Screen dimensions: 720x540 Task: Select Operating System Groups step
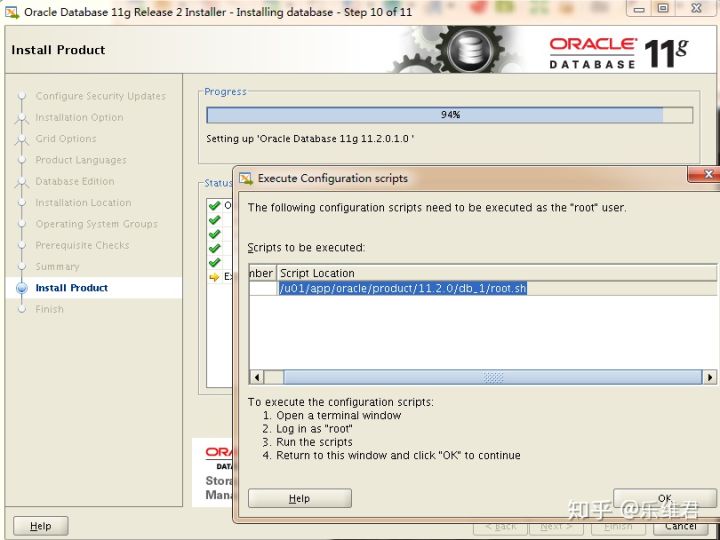96,224
